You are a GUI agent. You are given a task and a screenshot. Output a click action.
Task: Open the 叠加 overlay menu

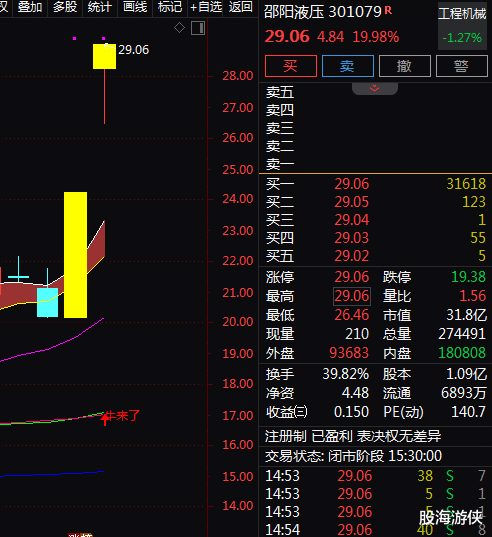[30, 7]
